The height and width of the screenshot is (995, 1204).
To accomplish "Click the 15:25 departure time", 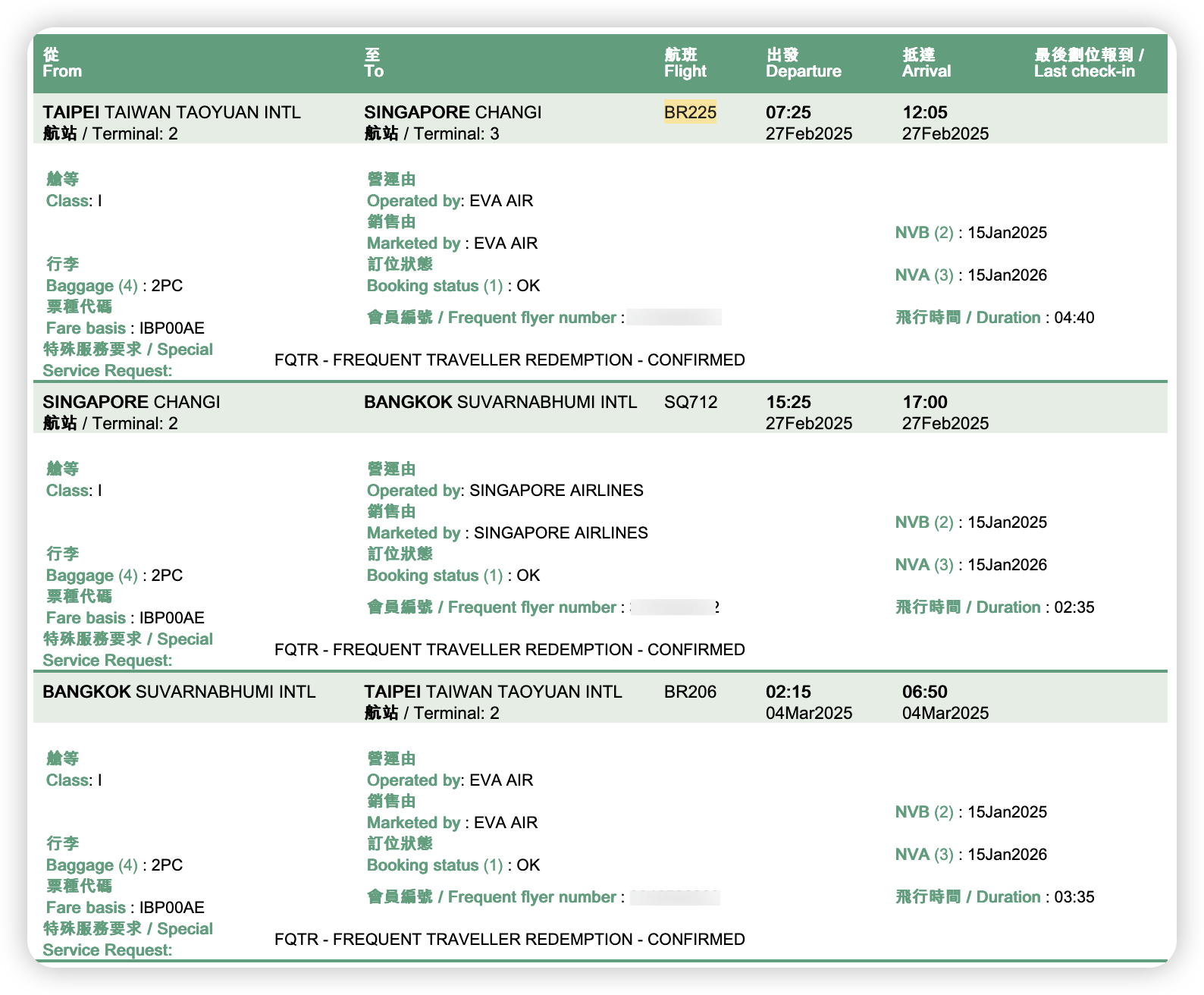I will click(x=788, y=402).
